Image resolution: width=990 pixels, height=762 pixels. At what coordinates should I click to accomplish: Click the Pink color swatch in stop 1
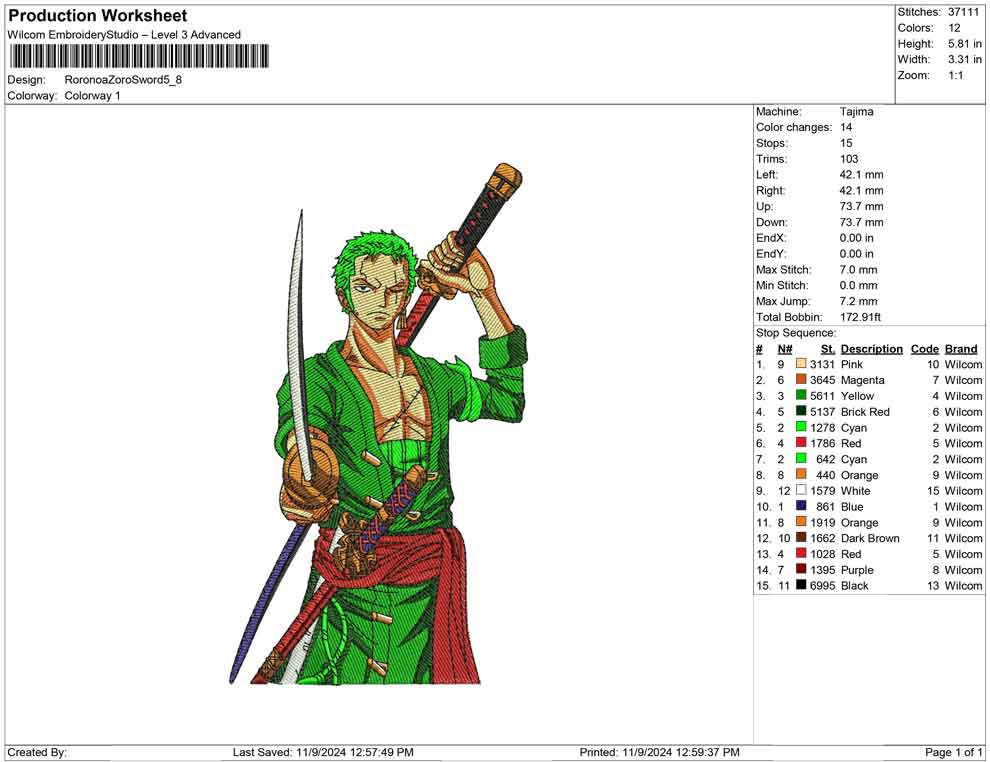801,365
